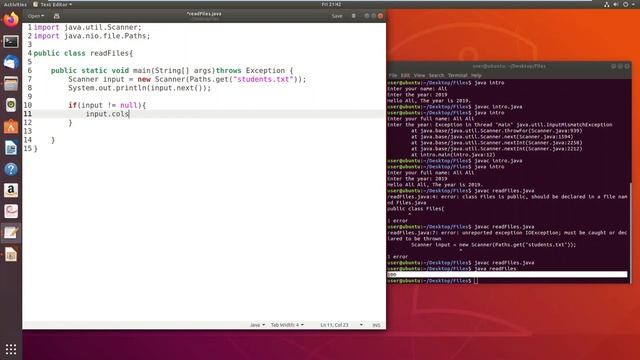Click the new document icon beside Open
This screenshot has width=640, height=360.
(x=57, y=16)
